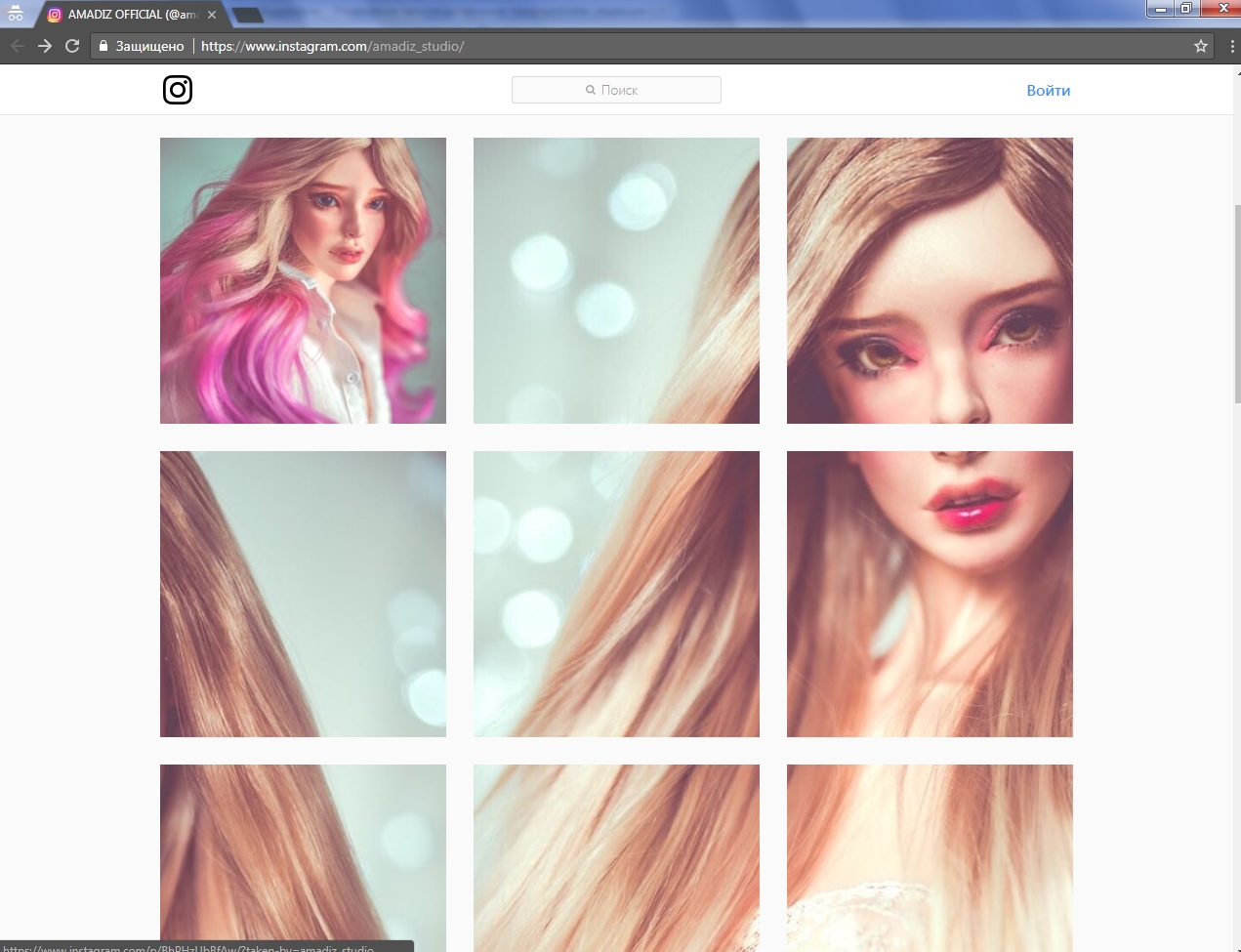Screen dimensions: 1241x952
Task: Restore down the browser window
Action: click(x=1185, y=9)
